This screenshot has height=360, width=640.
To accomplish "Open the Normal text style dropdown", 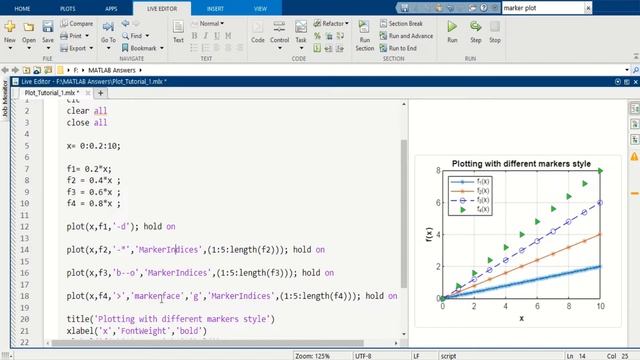I will point(209,24).
